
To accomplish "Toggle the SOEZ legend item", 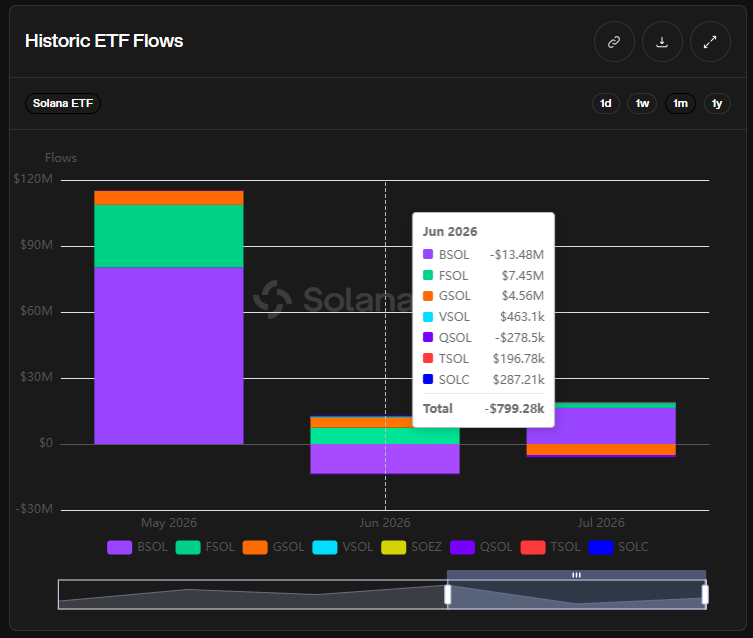I will [411, 547].
